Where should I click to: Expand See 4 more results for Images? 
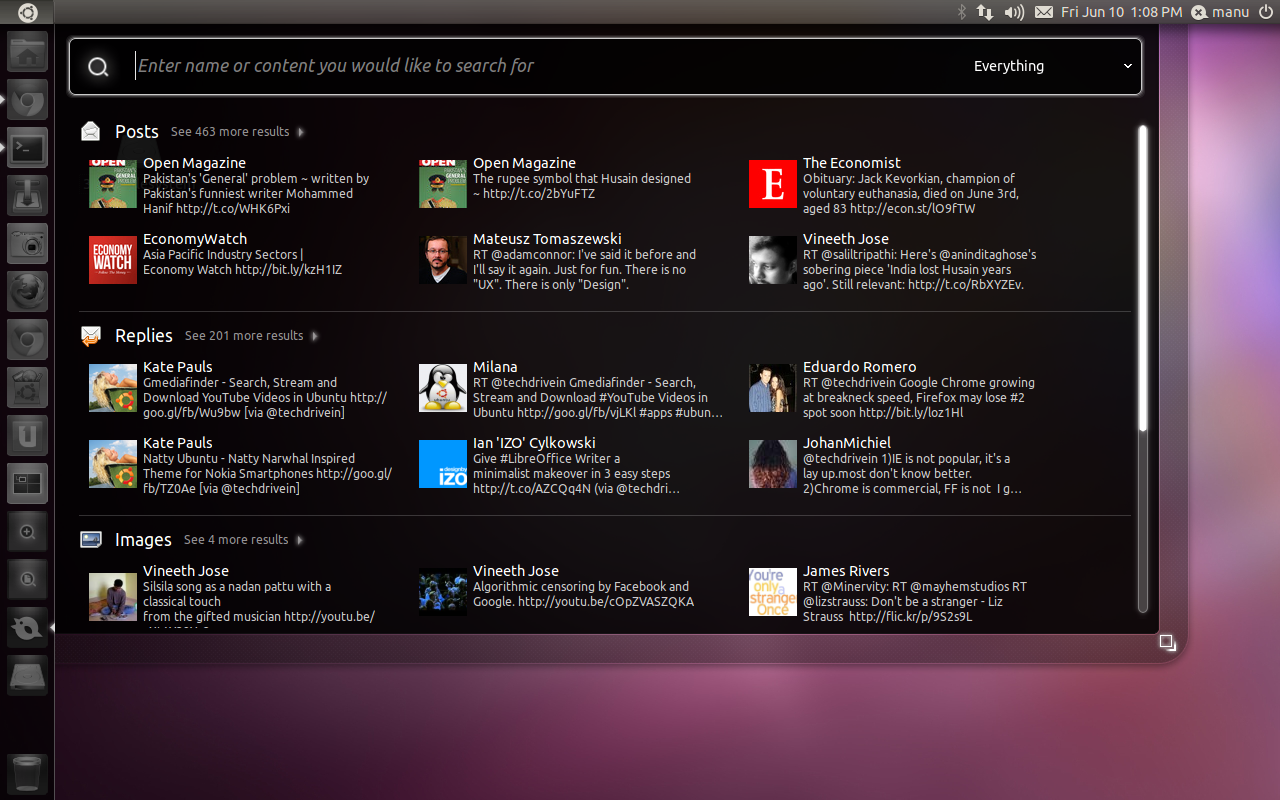(x=243, y=540)
